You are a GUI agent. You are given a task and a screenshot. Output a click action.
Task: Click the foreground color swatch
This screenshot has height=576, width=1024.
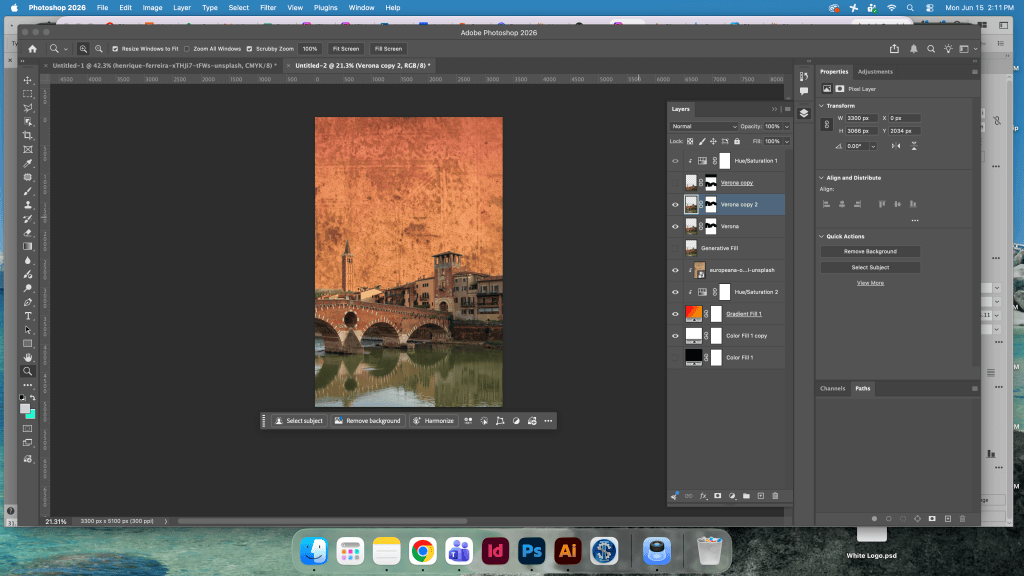[25, 409]
